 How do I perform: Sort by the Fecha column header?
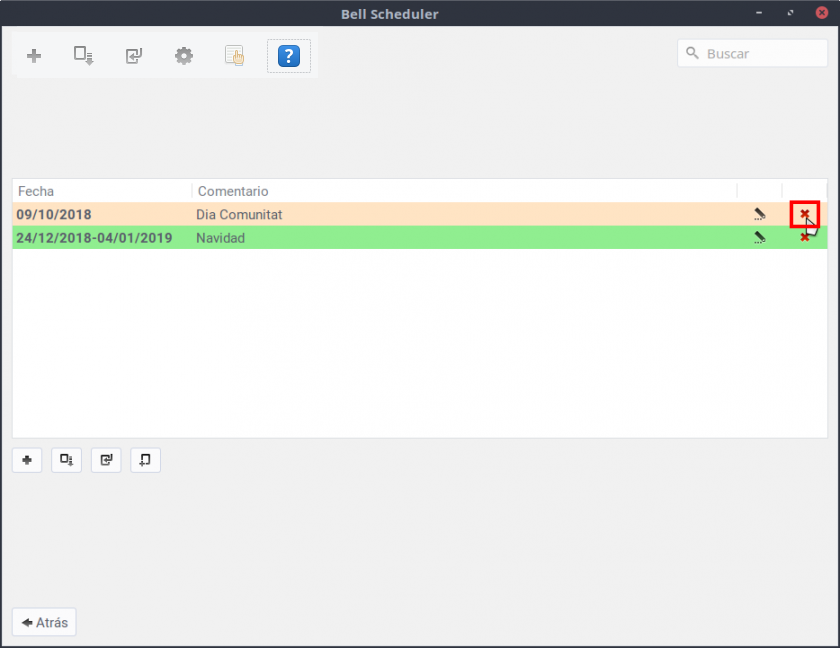coord(100,191)
